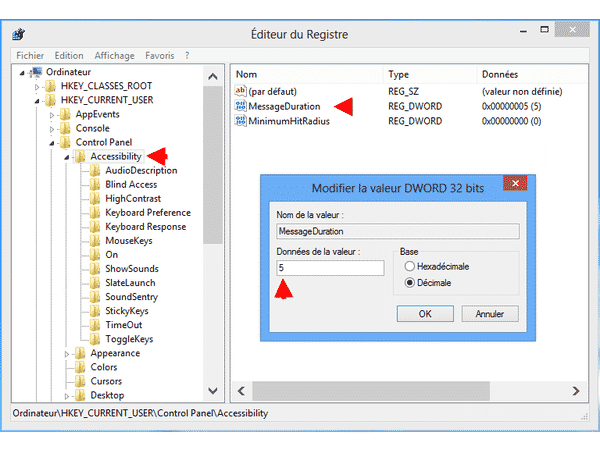Image resolution: width=600 pixels, height=450 pixels.
Task: Open the Favoris menu
Action: [x=160, y=55]
